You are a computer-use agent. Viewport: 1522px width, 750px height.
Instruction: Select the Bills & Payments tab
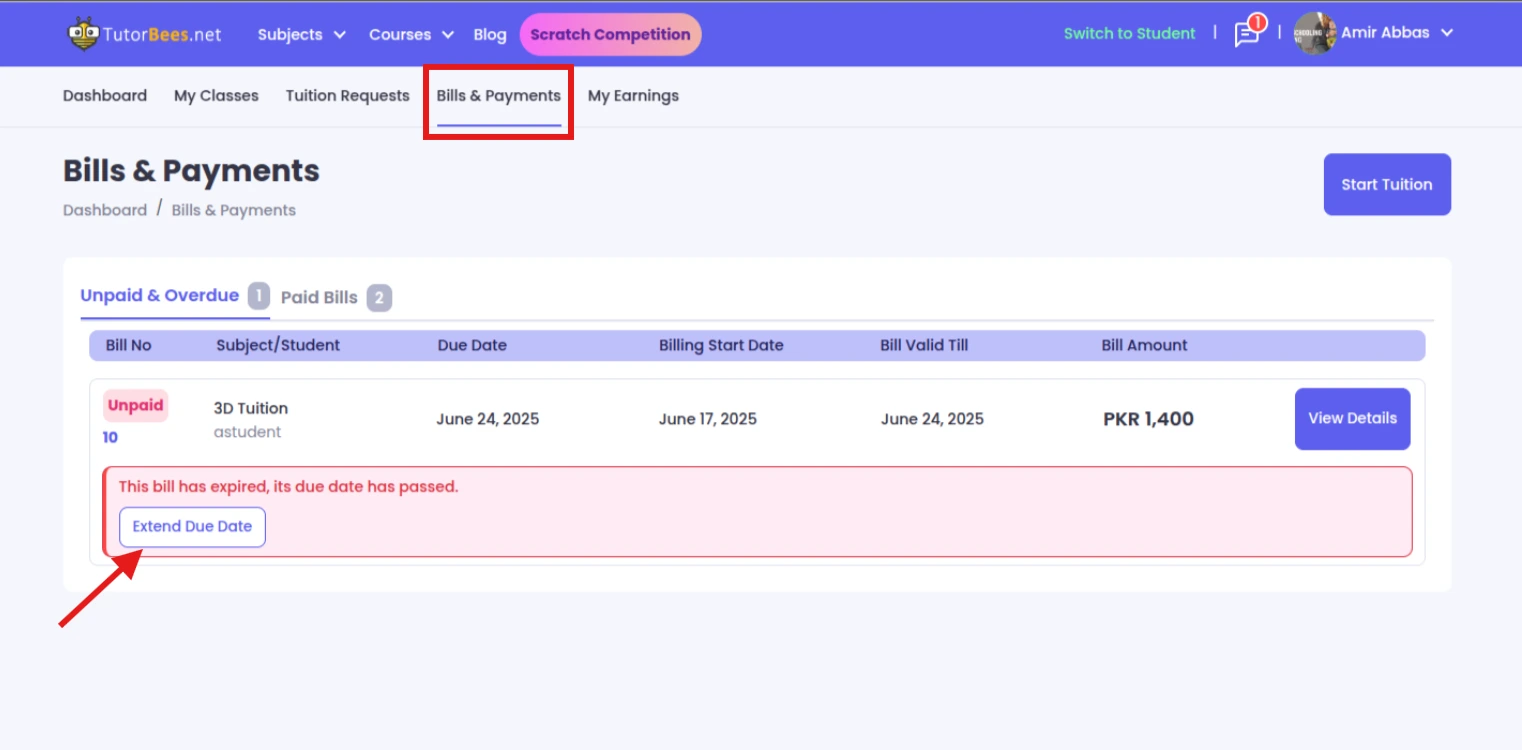pos(498,96)
